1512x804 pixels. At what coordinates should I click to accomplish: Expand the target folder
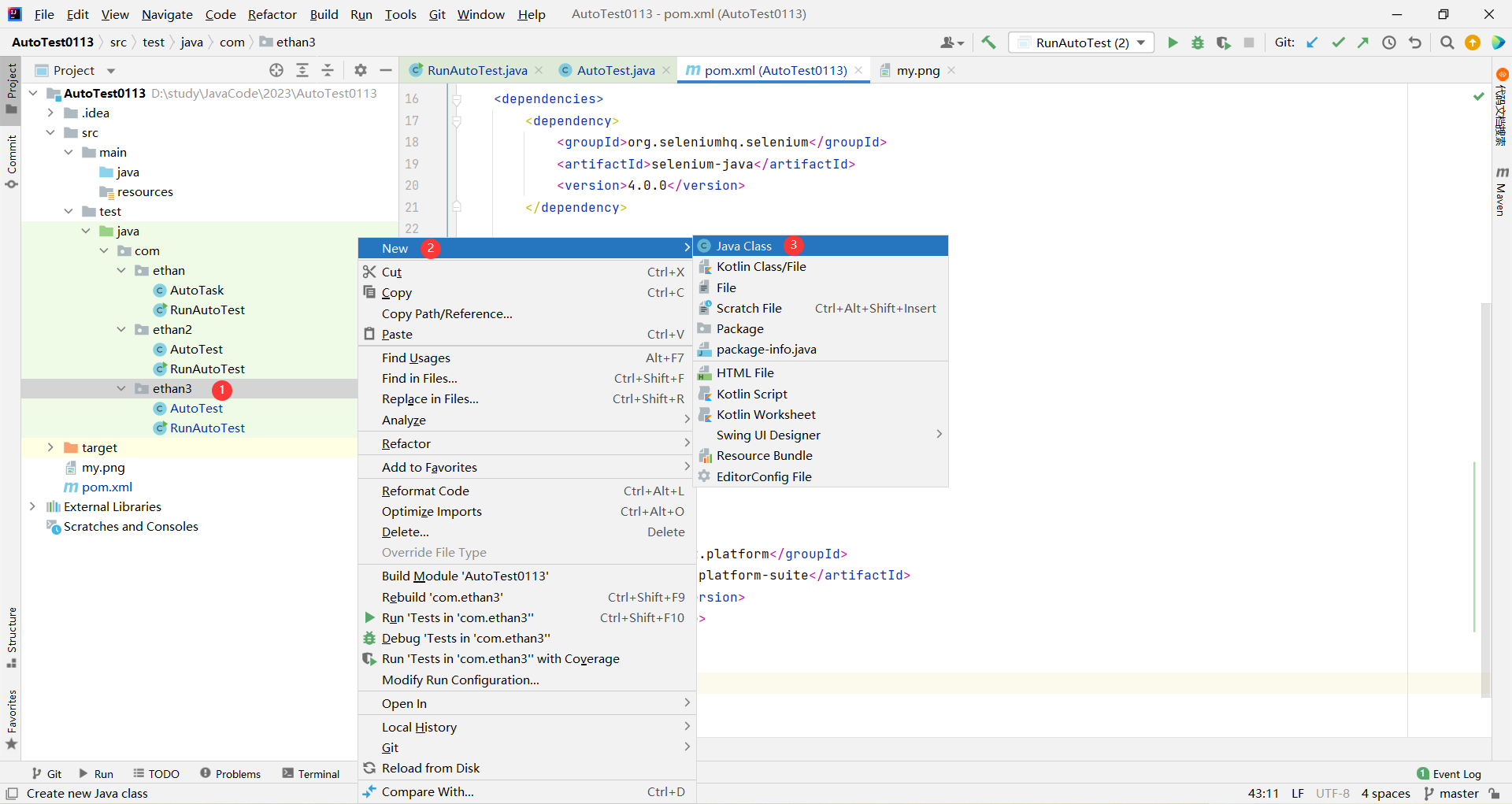click(50, 447)
